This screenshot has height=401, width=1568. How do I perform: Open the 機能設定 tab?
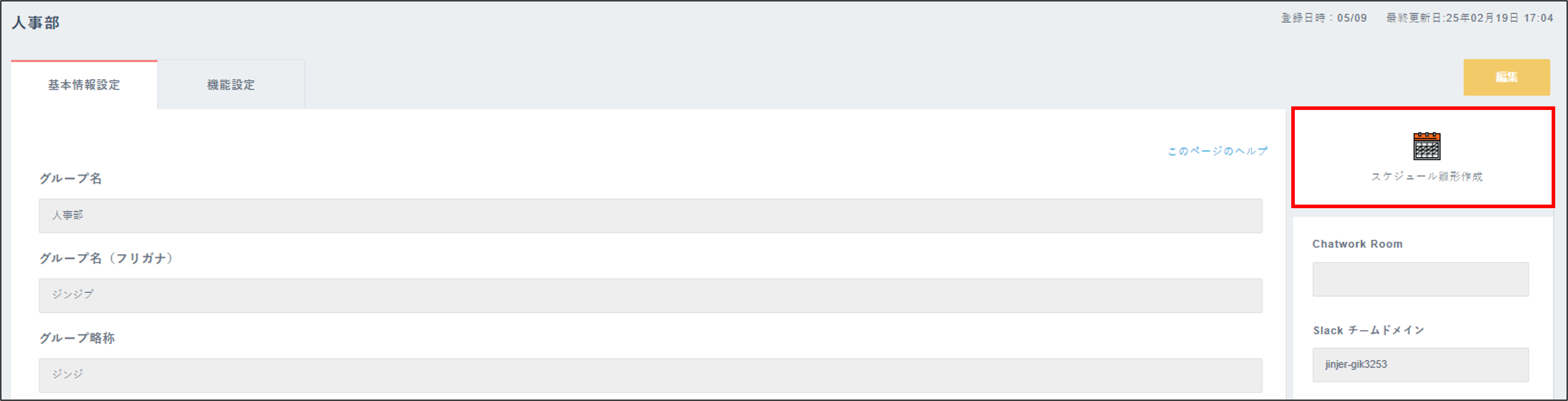coord(231,85)
